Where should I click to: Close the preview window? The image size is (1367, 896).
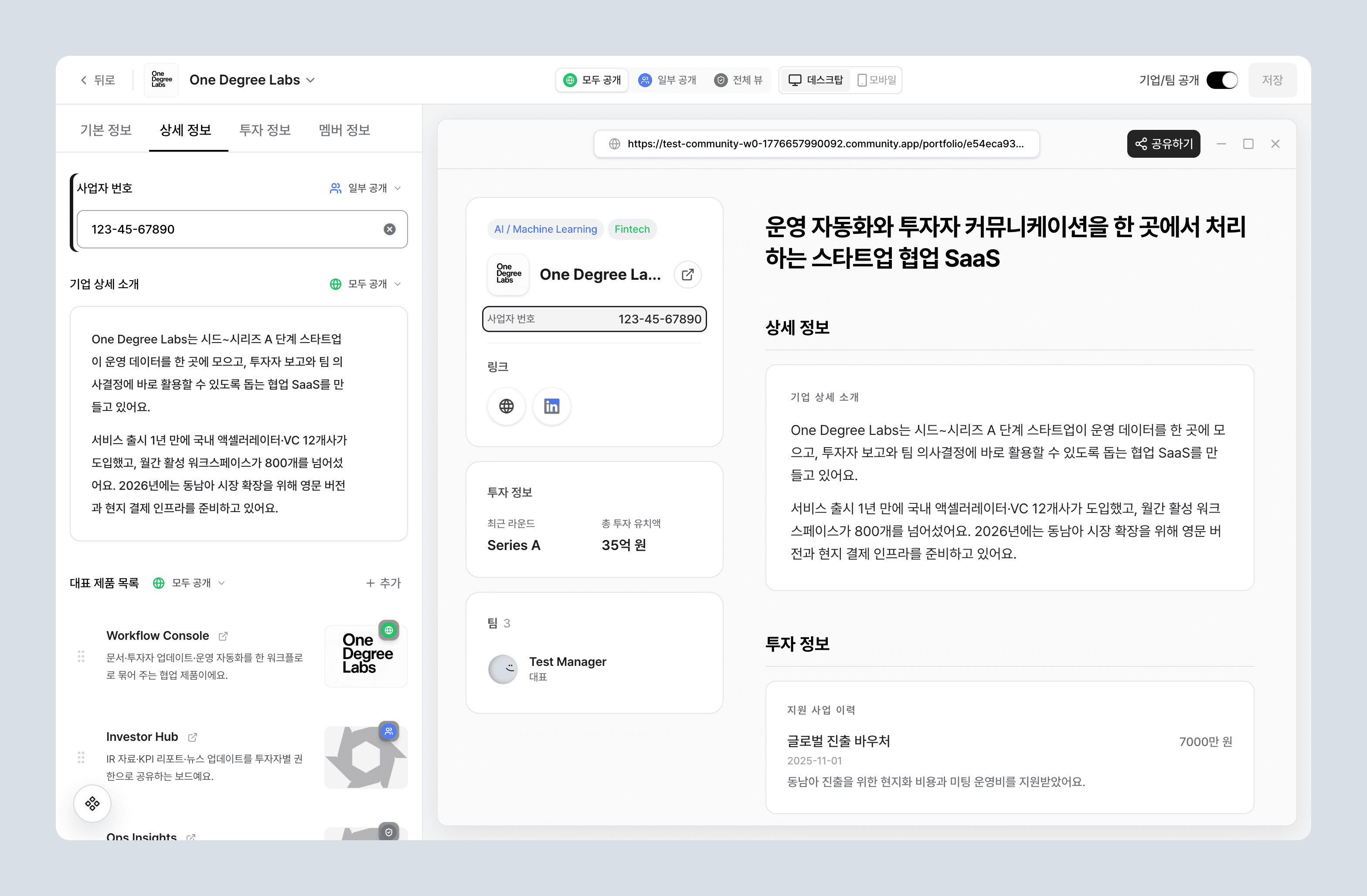coord(1275,143)
